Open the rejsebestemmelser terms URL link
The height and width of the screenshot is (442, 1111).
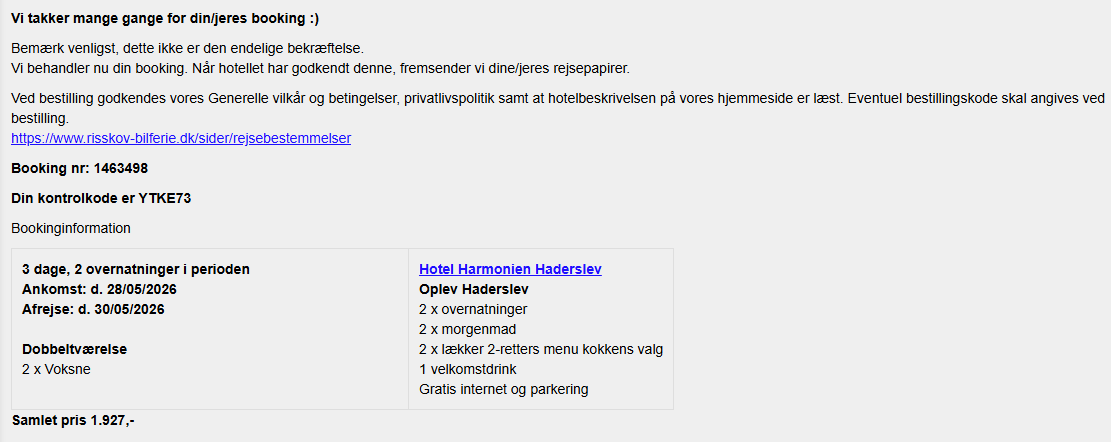tap(181, 138)
